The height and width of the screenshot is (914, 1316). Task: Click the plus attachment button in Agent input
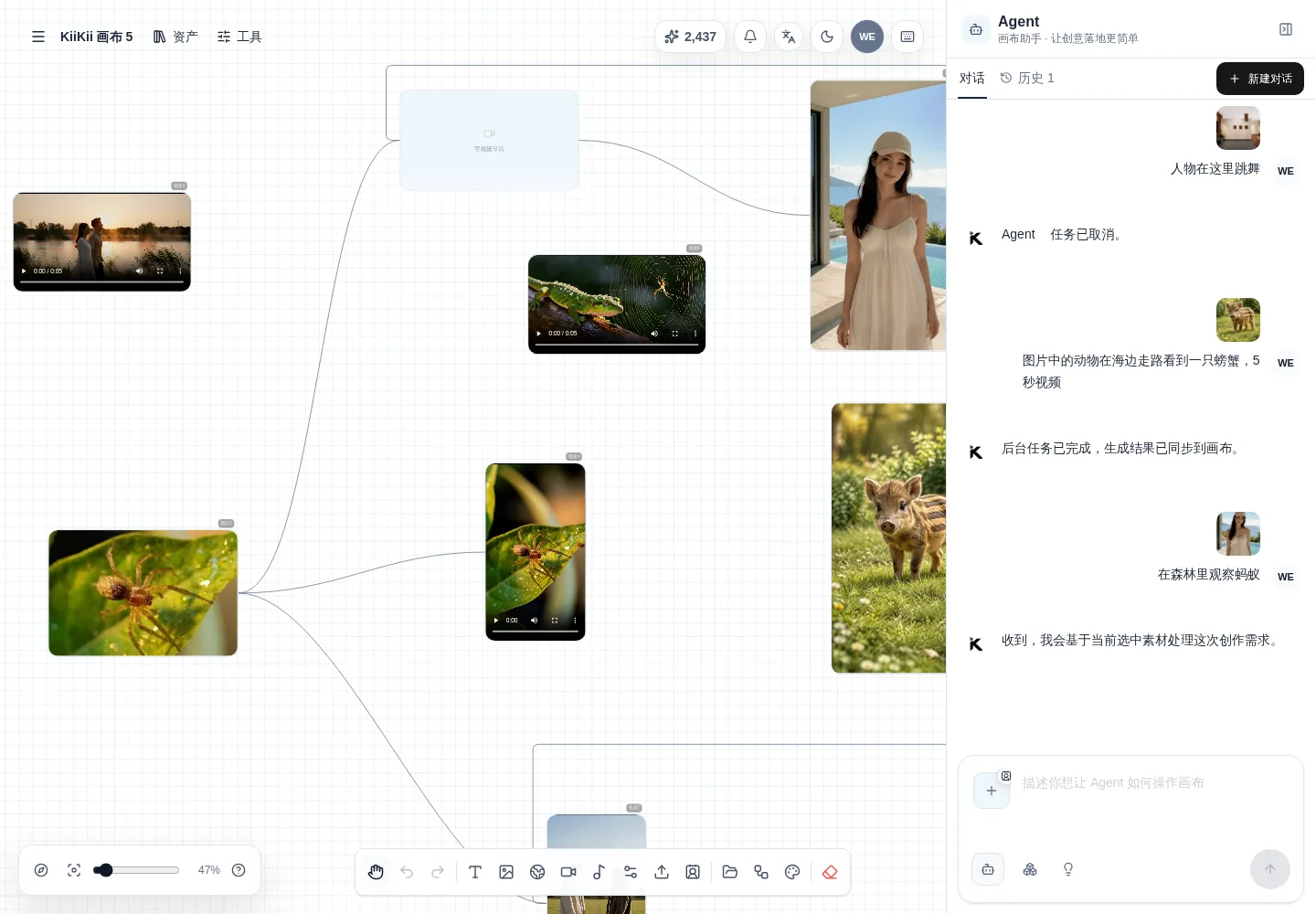[992, 791]
